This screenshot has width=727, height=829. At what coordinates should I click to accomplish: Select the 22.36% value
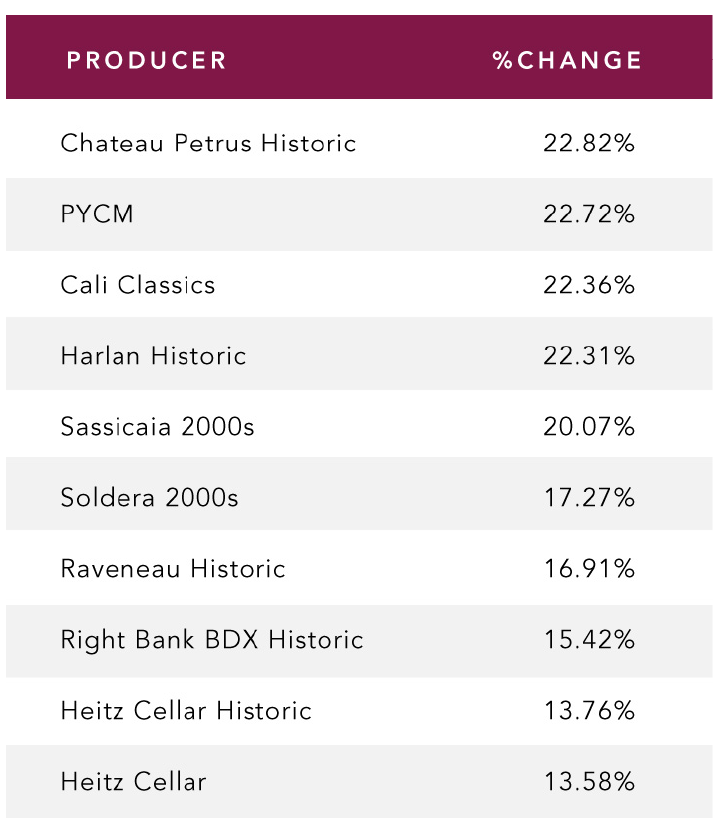point(589,285)
